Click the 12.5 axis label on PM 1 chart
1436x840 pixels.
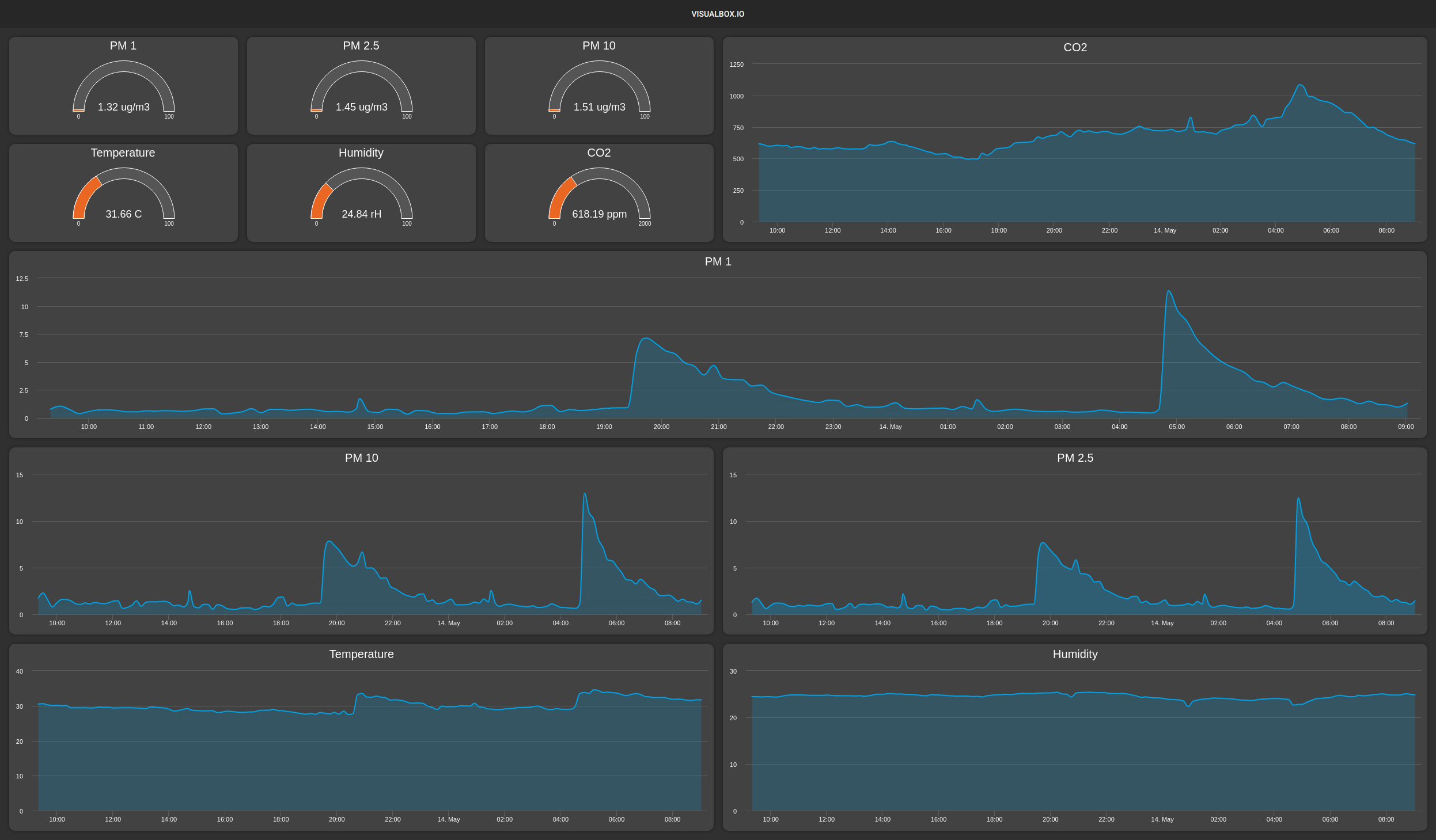[22, 279]
